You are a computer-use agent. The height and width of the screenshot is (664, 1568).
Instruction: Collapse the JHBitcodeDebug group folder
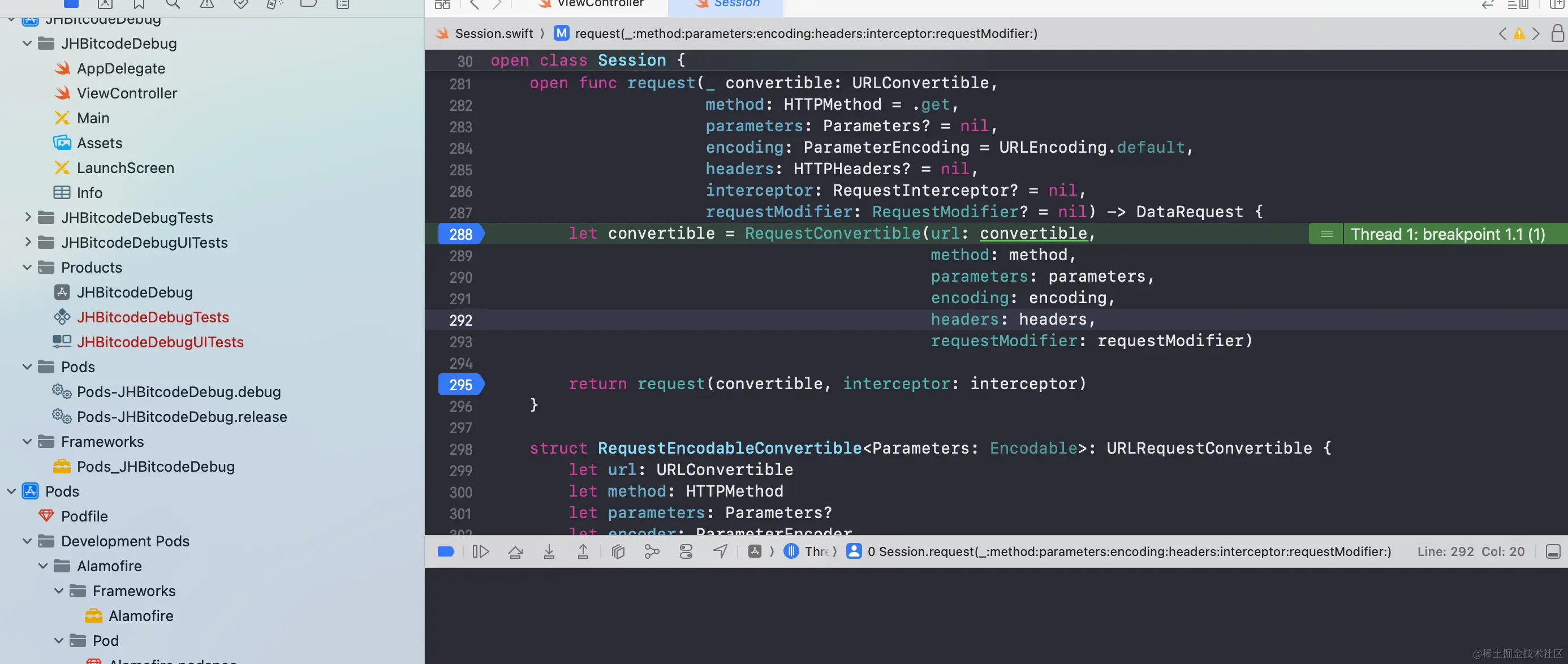pos(27,43)
